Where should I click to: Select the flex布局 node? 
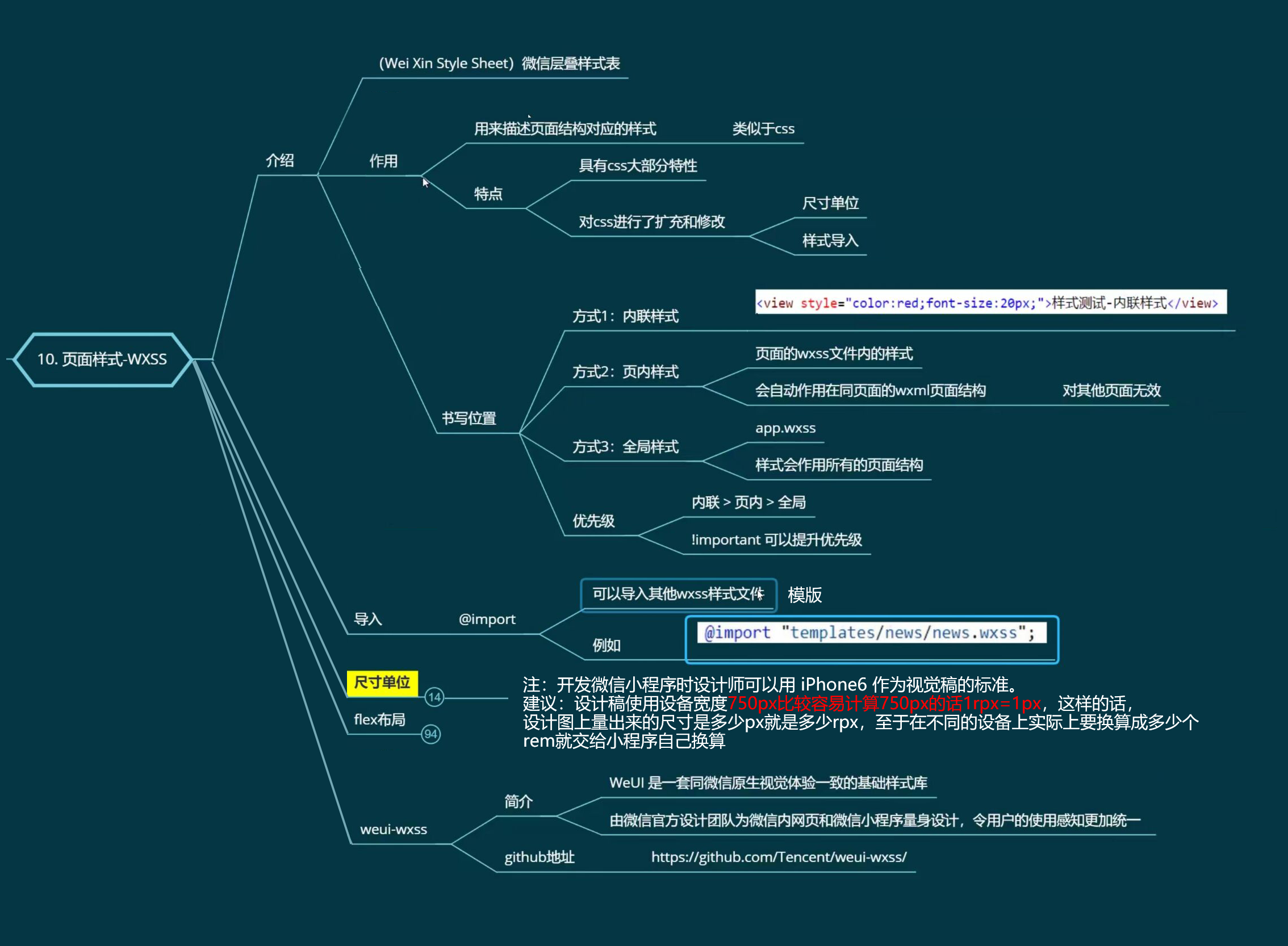click(x=380, y=719)
